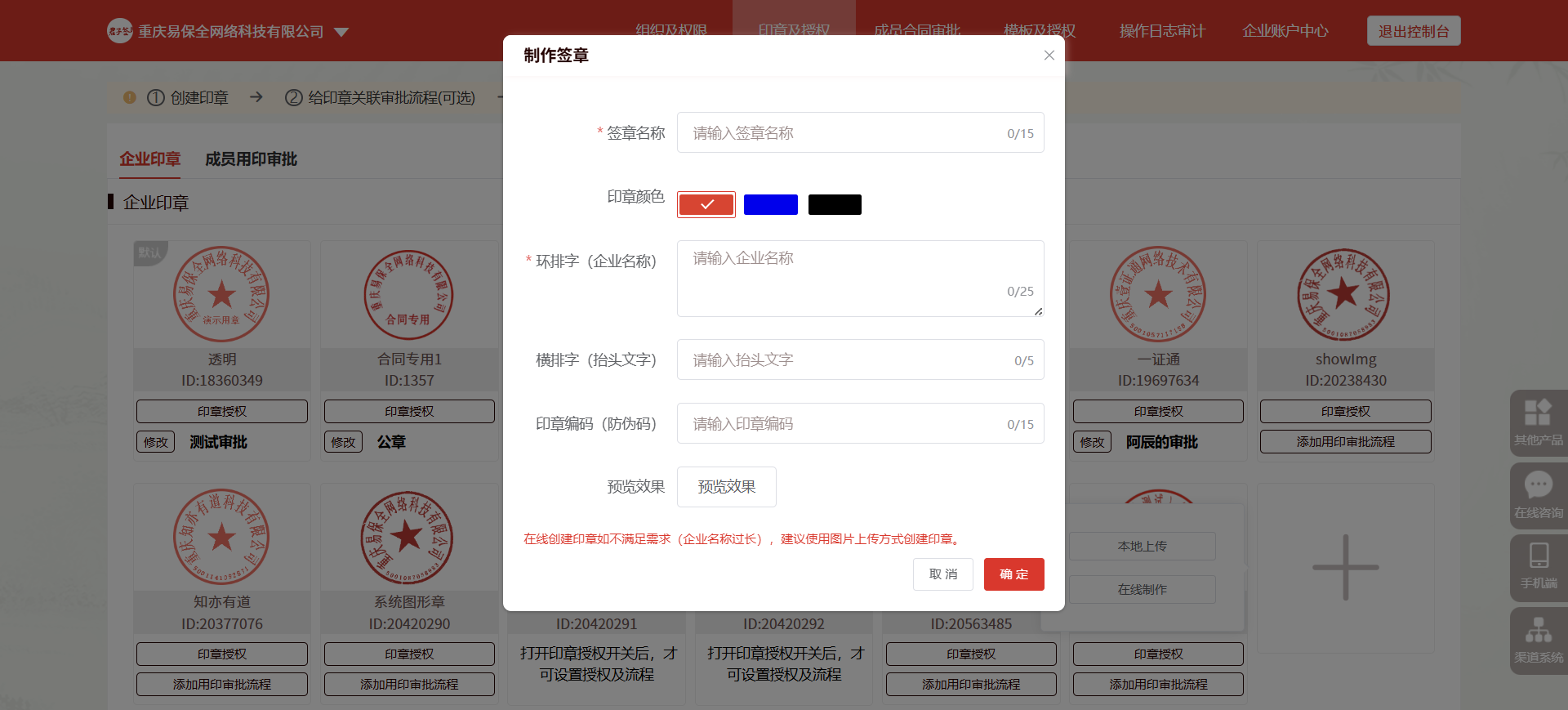Viewport: 1568px width, 710px height.
Task: Open 企业账户中心 menu
Action: 1285,31
